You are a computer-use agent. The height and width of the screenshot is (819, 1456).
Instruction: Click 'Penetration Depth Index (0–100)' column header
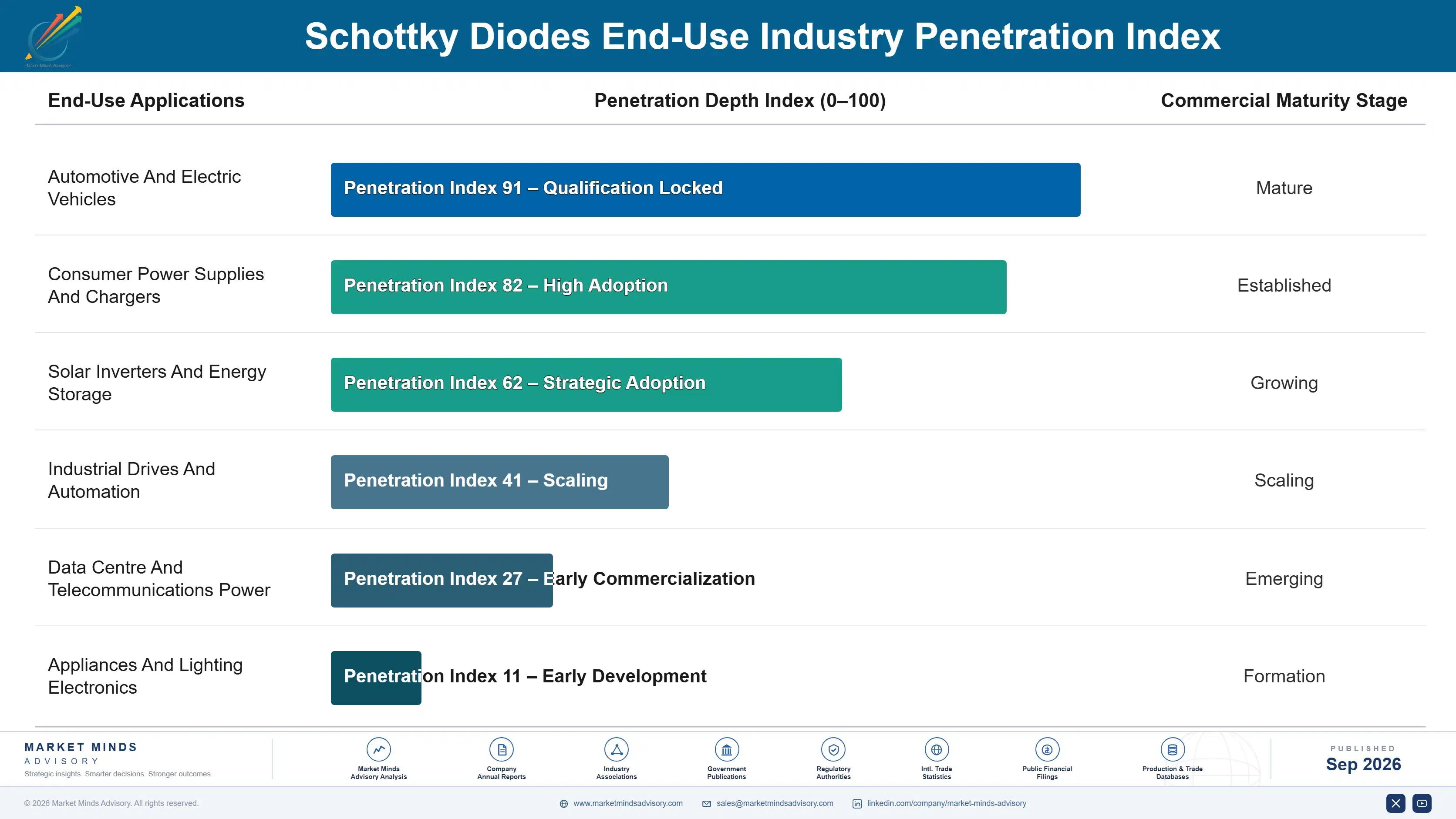click(x=740, y=101)
